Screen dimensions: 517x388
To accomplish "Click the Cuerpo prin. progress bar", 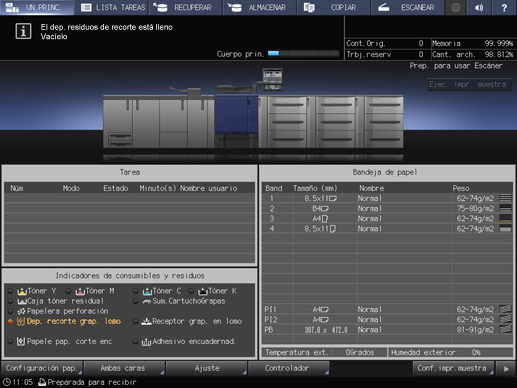I will tap(303, 54).
